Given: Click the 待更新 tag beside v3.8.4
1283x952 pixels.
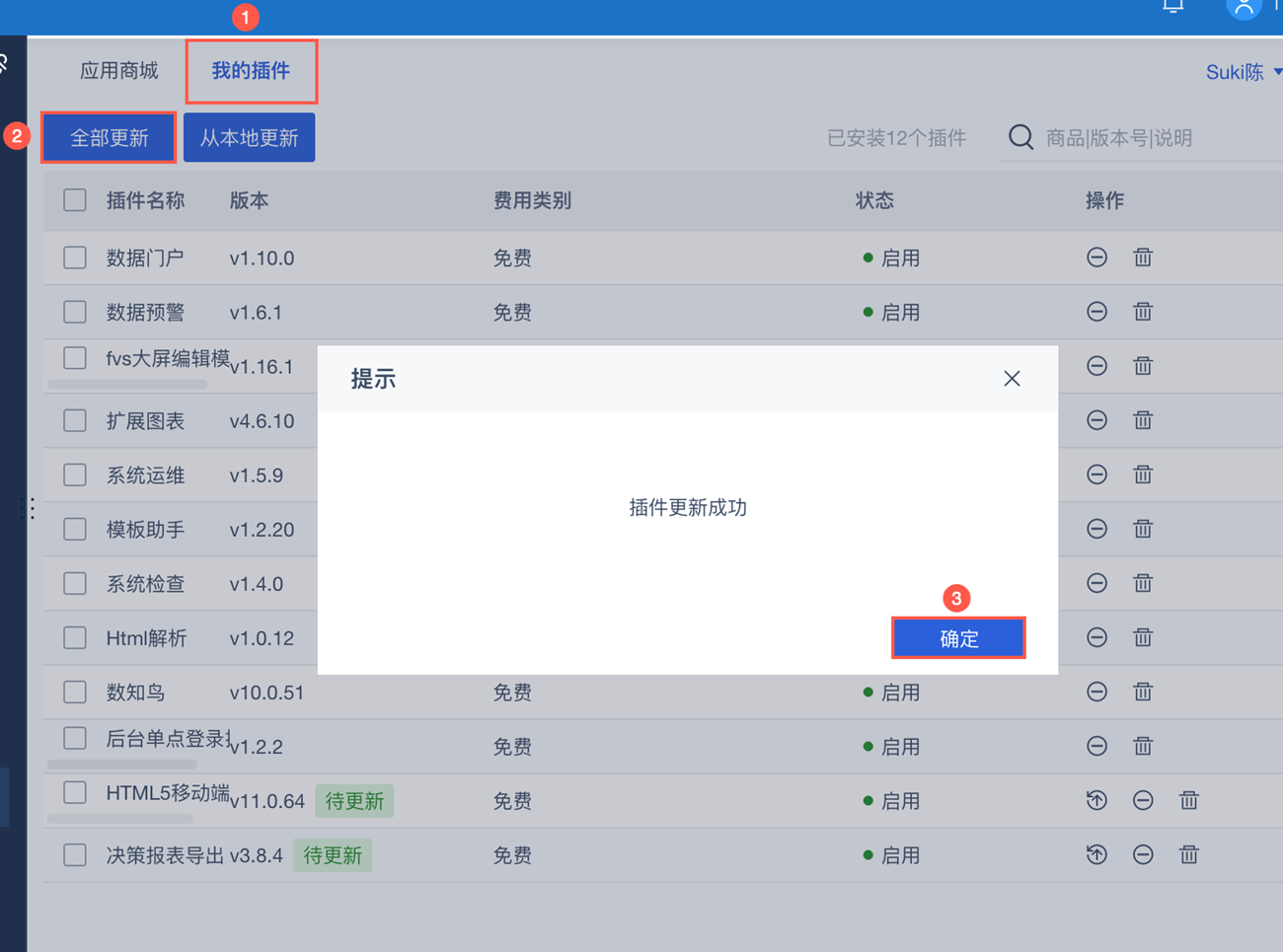Looking at the screenshot, I should tap(333, 855).
